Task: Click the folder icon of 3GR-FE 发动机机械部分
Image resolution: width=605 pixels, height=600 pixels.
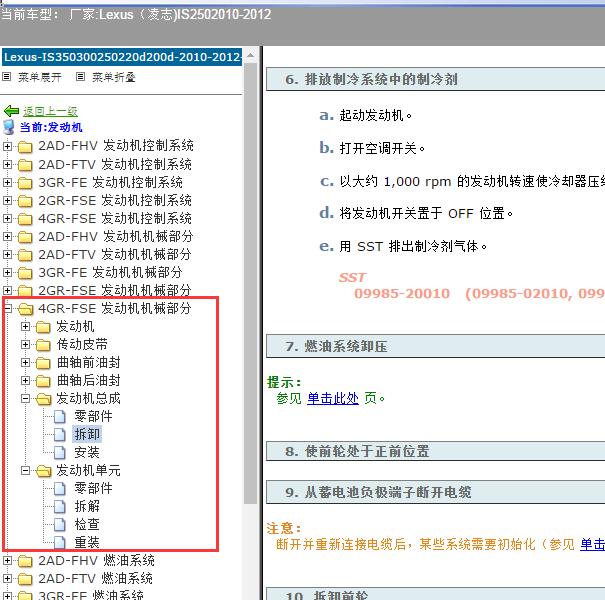Action: click(25, 273)
